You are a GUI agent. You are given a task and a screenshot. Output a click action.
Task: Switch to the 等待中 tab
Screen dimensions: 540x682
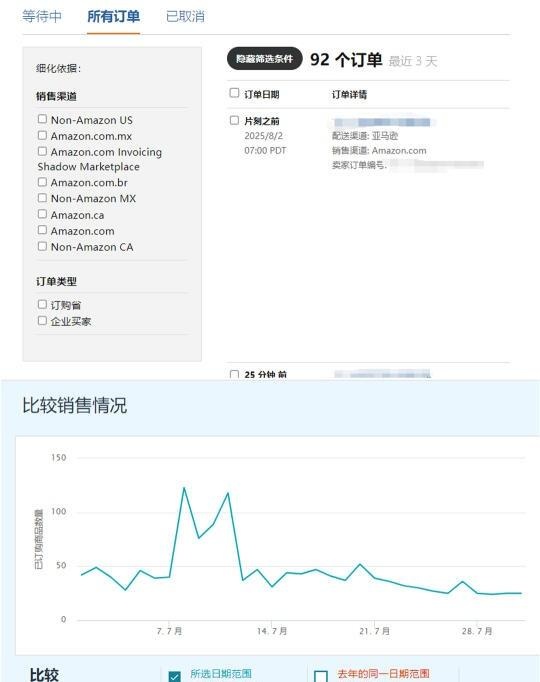42,17
